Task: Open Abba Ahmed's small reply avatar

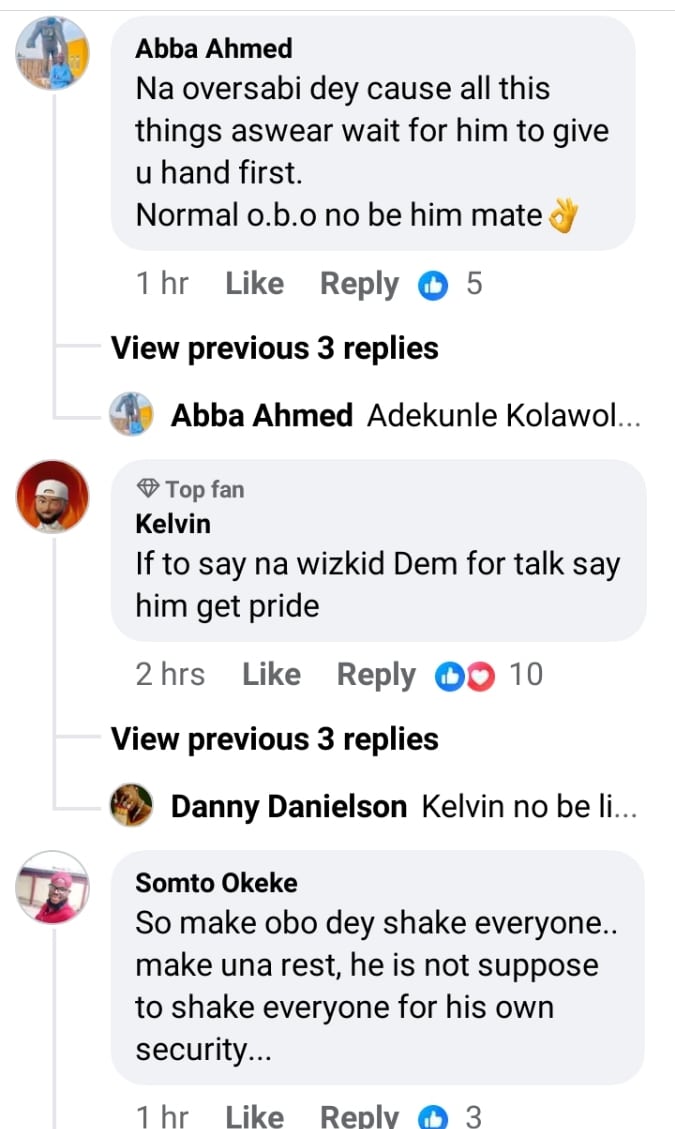Action: point(131,415)
